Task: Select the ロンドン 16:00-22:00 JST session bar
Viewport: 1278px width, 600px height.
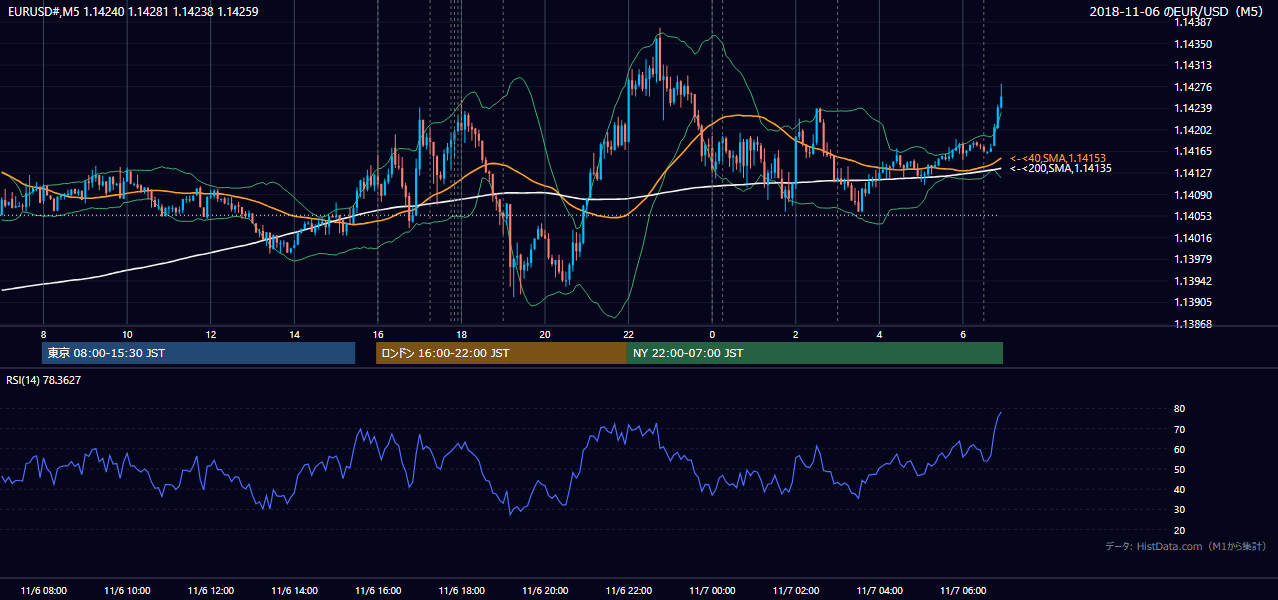Action: click(x=501, y=353)
